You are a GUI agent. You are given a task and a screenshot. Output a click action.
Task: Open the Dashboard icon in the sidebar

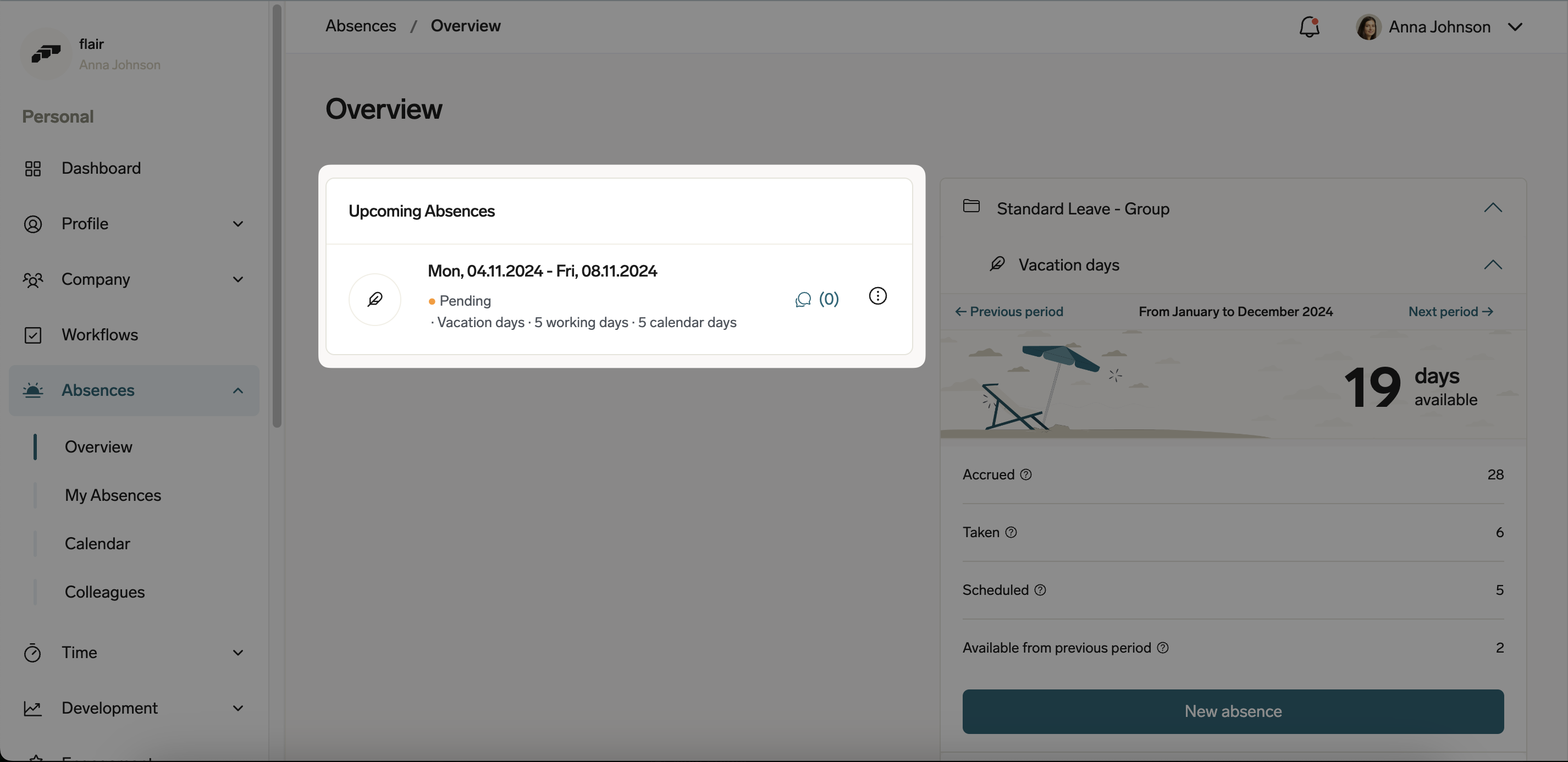34,168
